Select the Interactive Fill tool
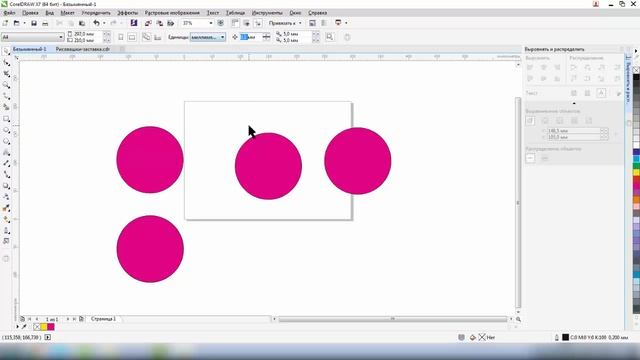This screenshot has height=360, width=640. 6,219
